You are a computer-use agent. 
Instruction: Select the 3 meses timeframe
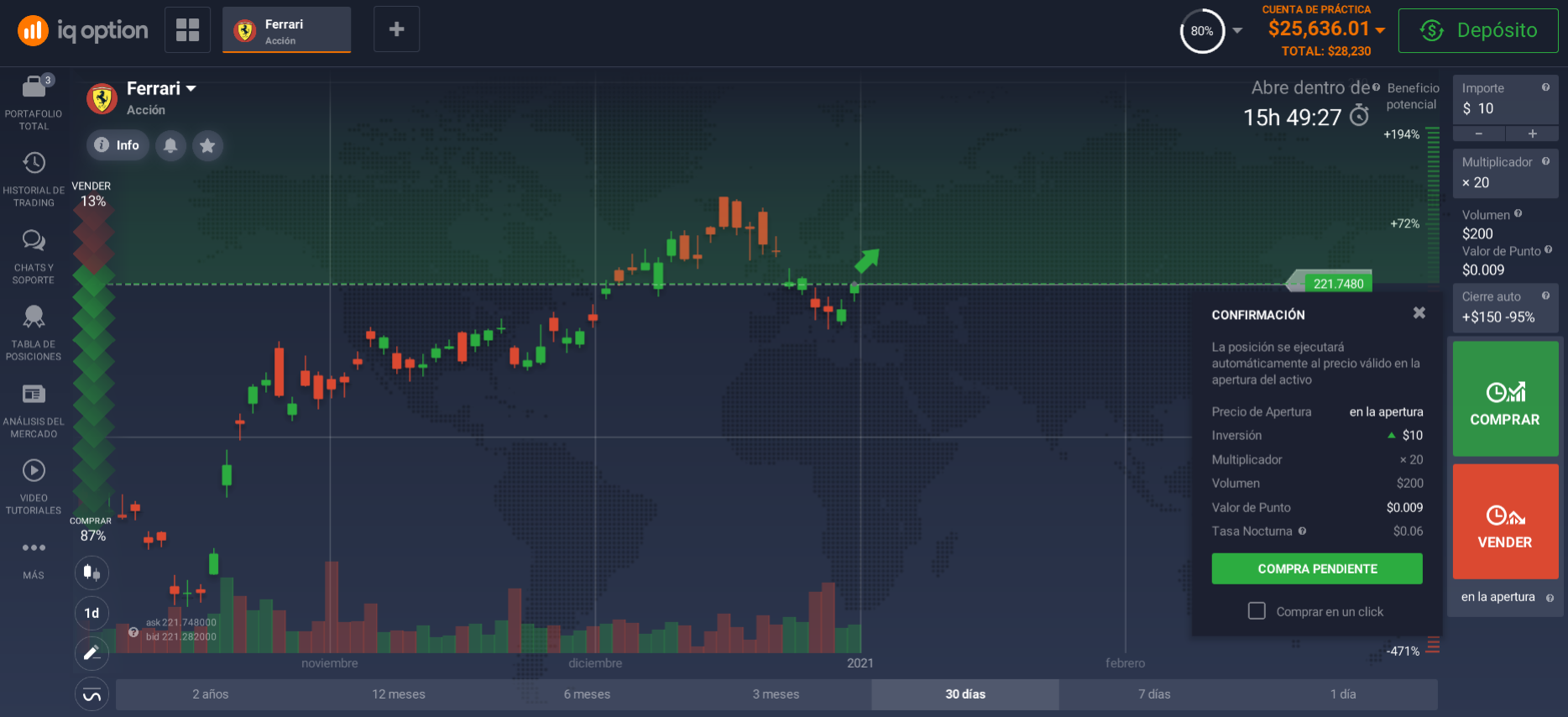(x=776, y=694)
